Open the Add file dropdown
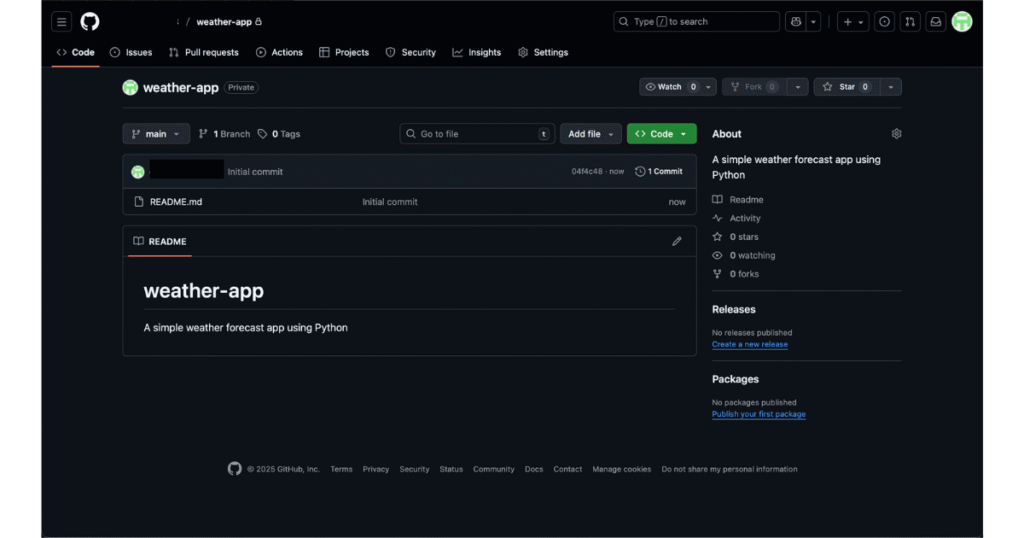 [590, 134]
